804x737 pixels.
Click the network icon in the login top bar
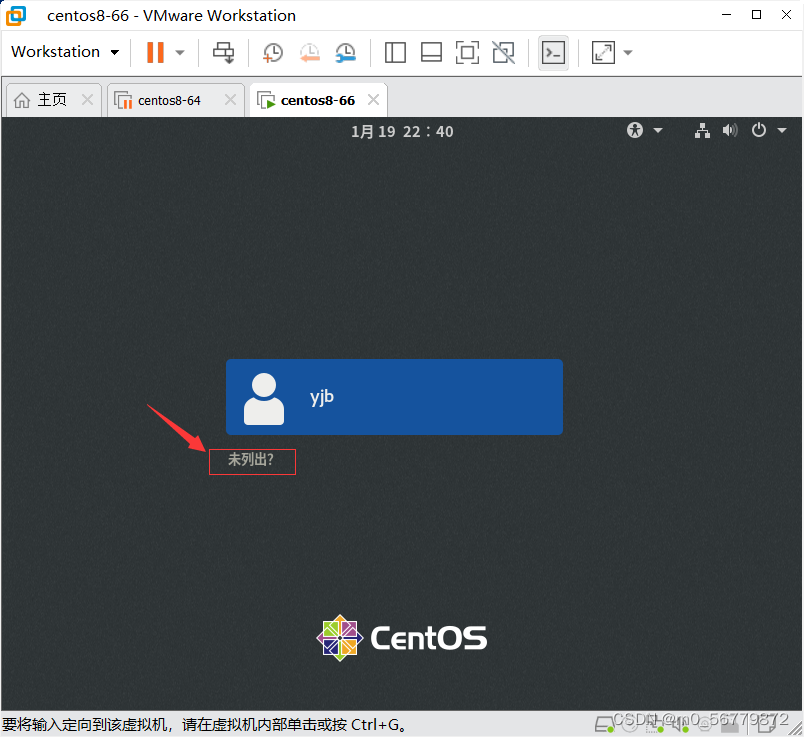(701, 130)
